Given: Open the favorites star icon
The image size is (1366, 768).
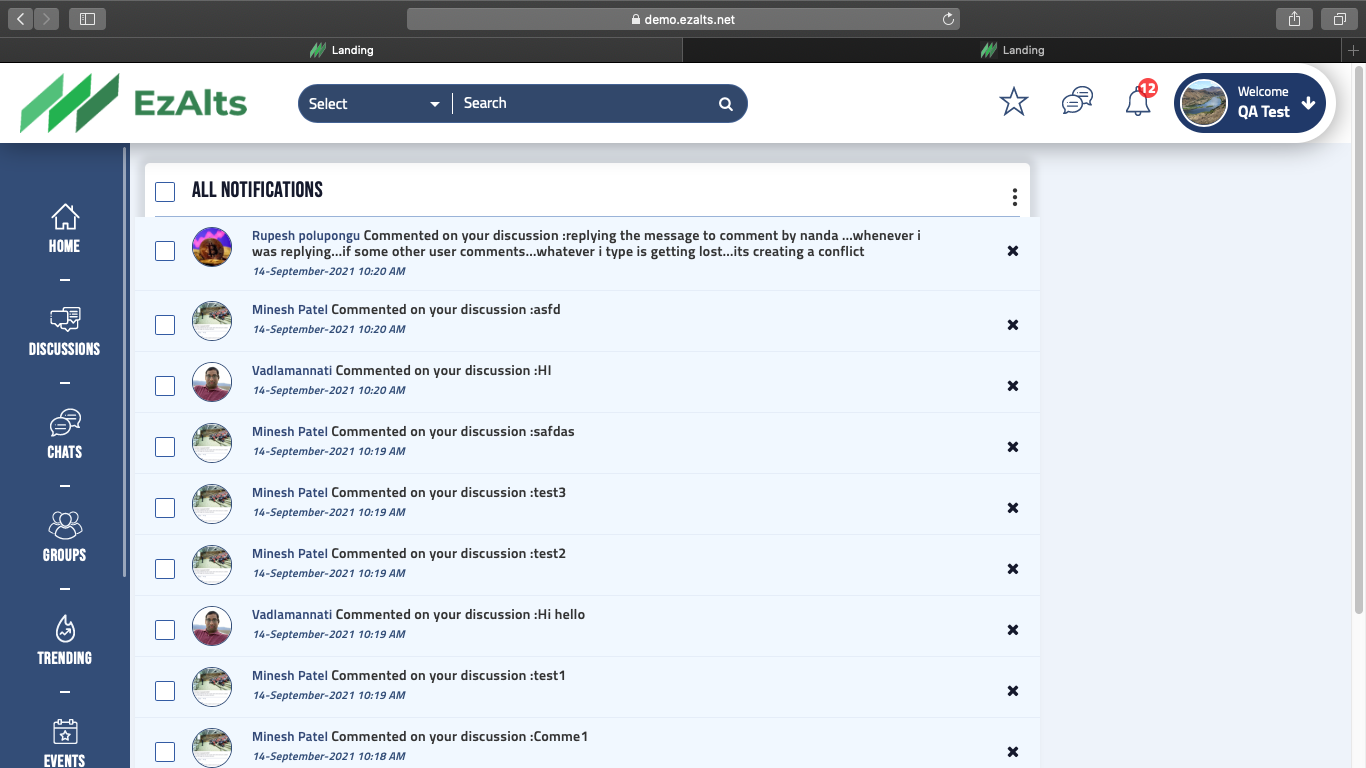Looking at the screenshot, I should (x=1013, y=102).
